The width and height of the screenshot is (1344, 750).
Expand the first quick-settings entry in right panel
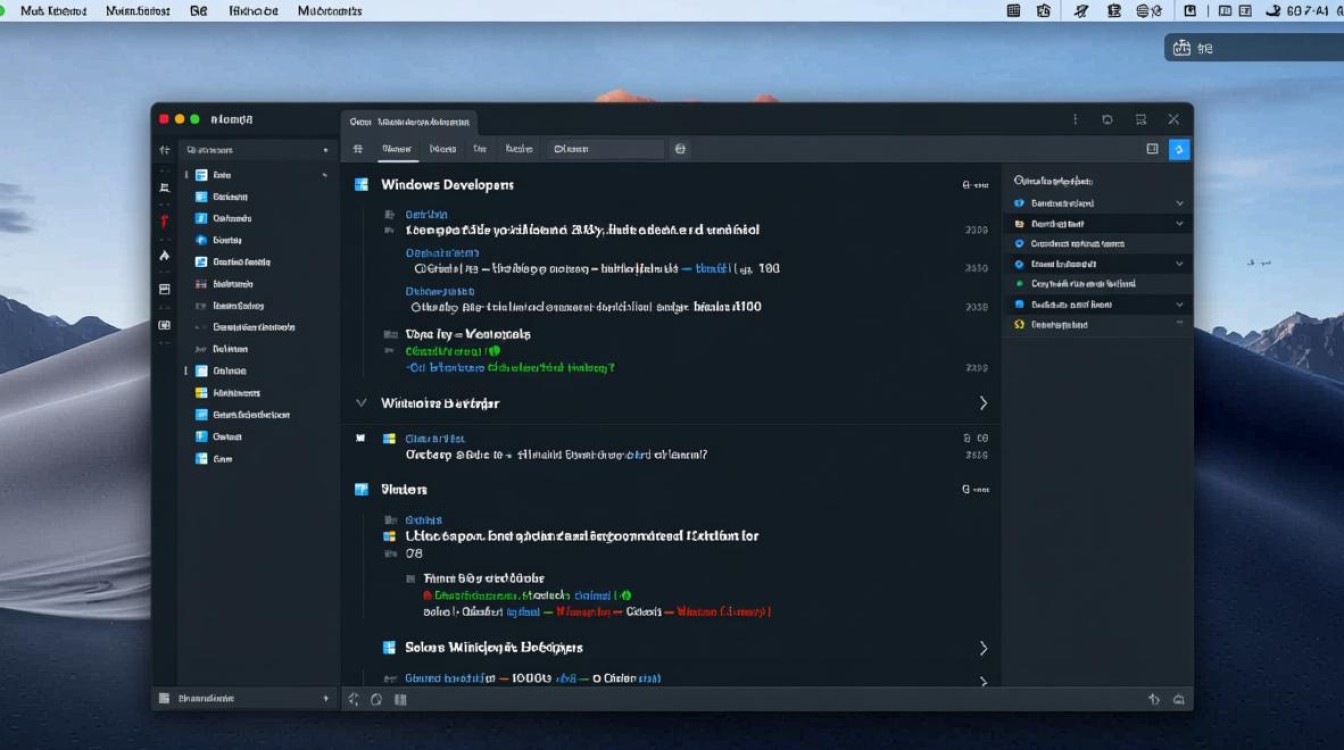pyautogui.click(x=1179, y=202)
